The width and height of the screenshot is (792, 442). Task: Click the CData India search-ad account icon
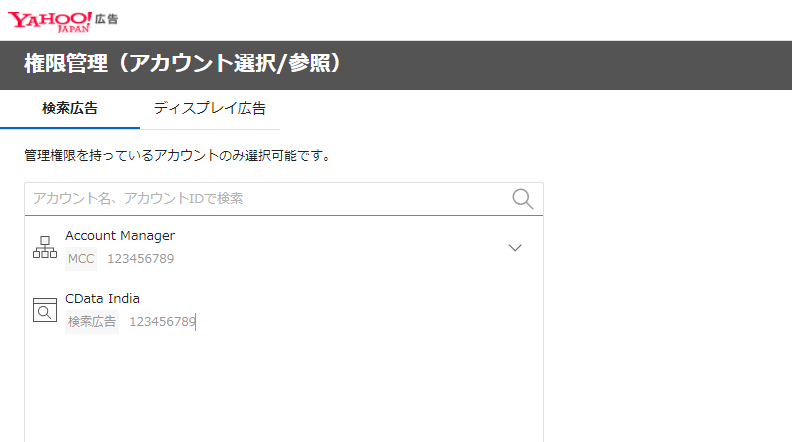pyautogui.click(x=45, y=310)
